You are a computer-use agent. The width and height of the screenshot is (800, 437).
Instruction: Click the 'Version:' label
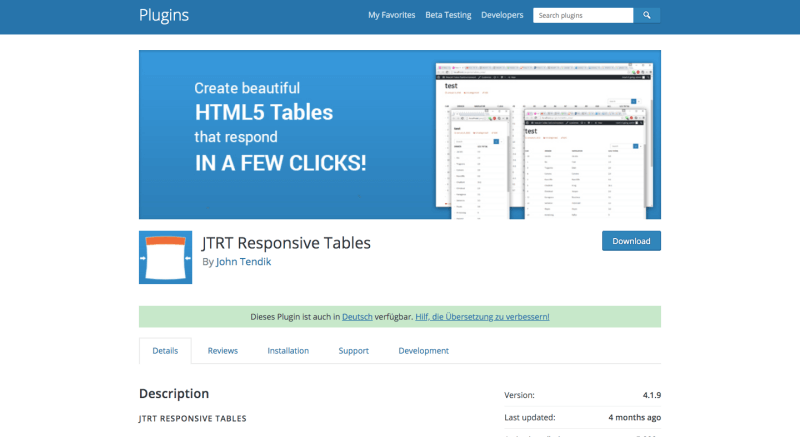[519, 395]
